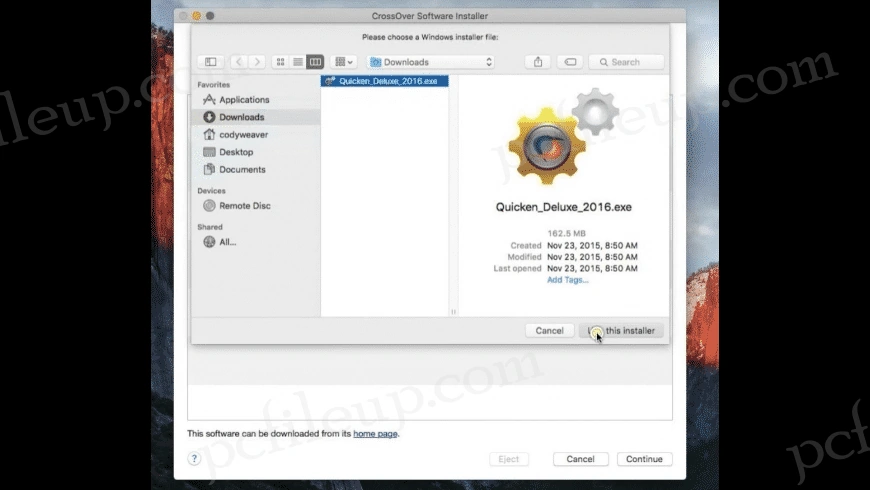Open Documents folder in sidebar
Viewport: 870px width, 490px height.
click(242, 170)
